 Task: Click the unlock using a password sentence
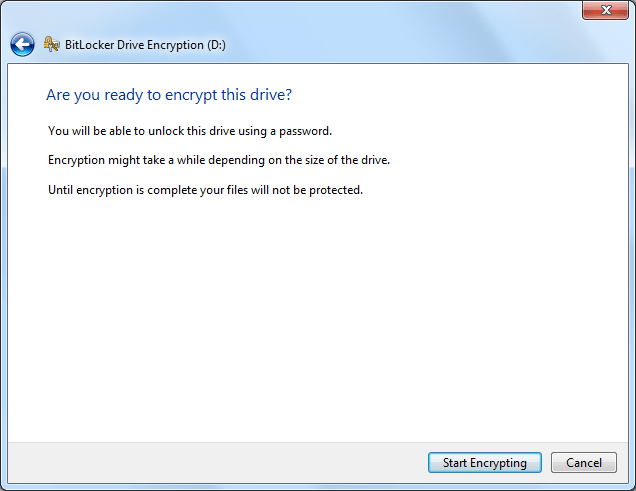tap(190, 131)
